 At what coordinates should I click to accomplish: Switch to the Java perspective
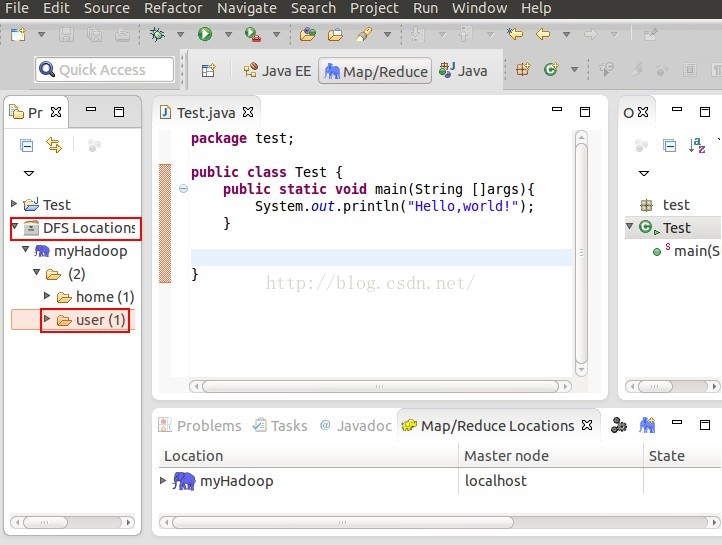463,70
